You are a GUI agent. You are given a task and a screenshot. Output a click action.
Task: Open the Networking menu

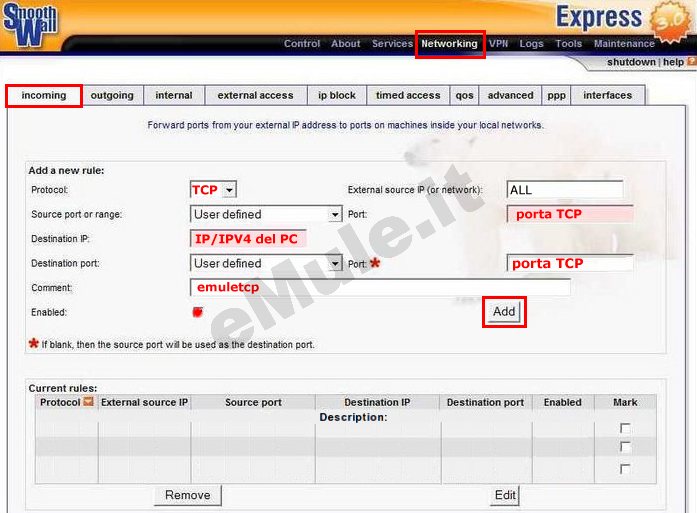tap(449, 44)
